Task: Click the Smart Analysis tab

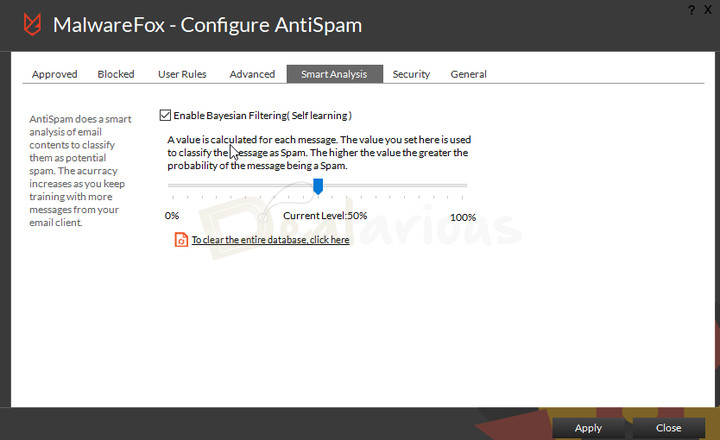Action: point(334,74)
